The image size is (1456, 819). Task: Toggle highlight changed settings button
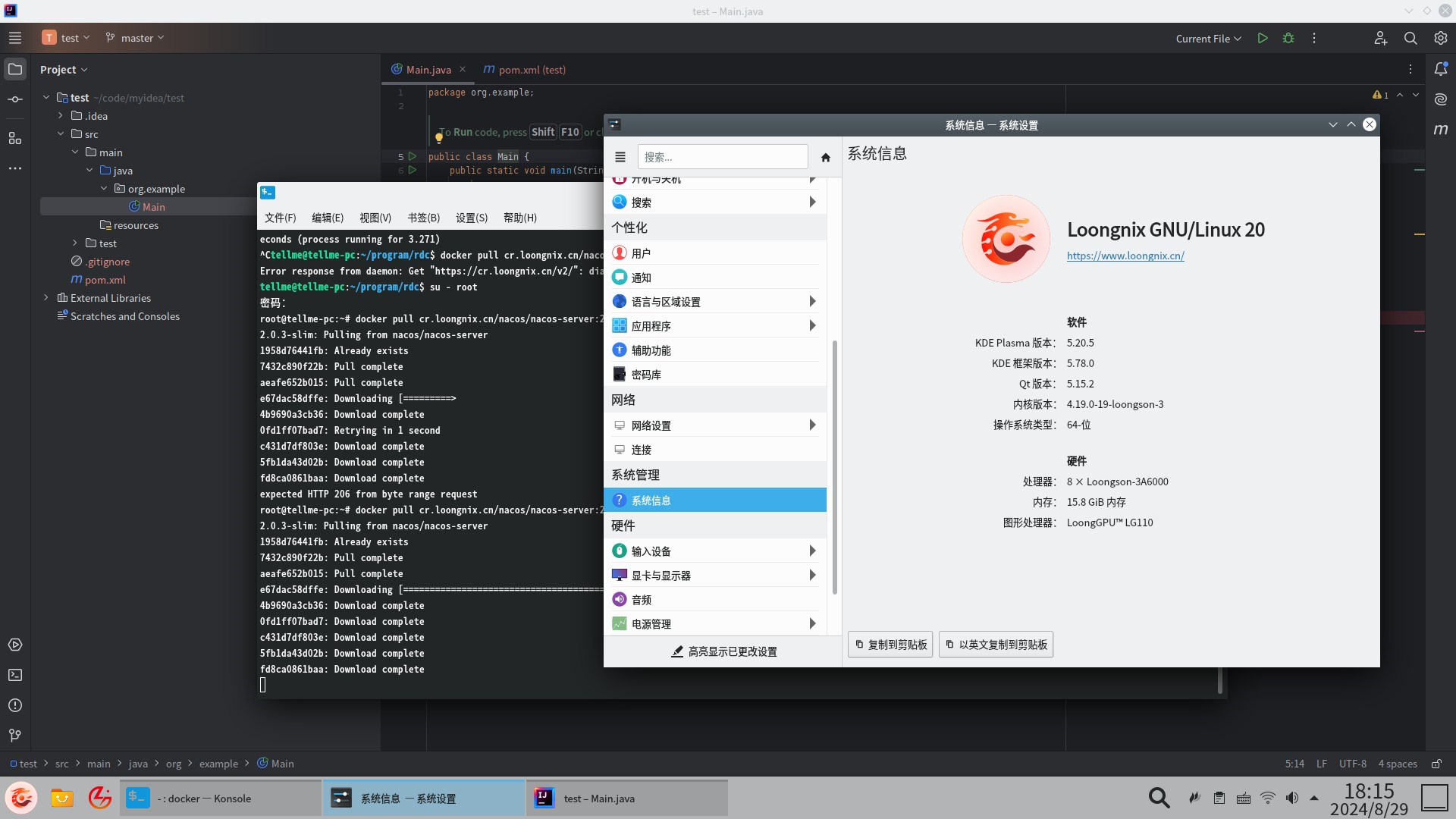723,651
